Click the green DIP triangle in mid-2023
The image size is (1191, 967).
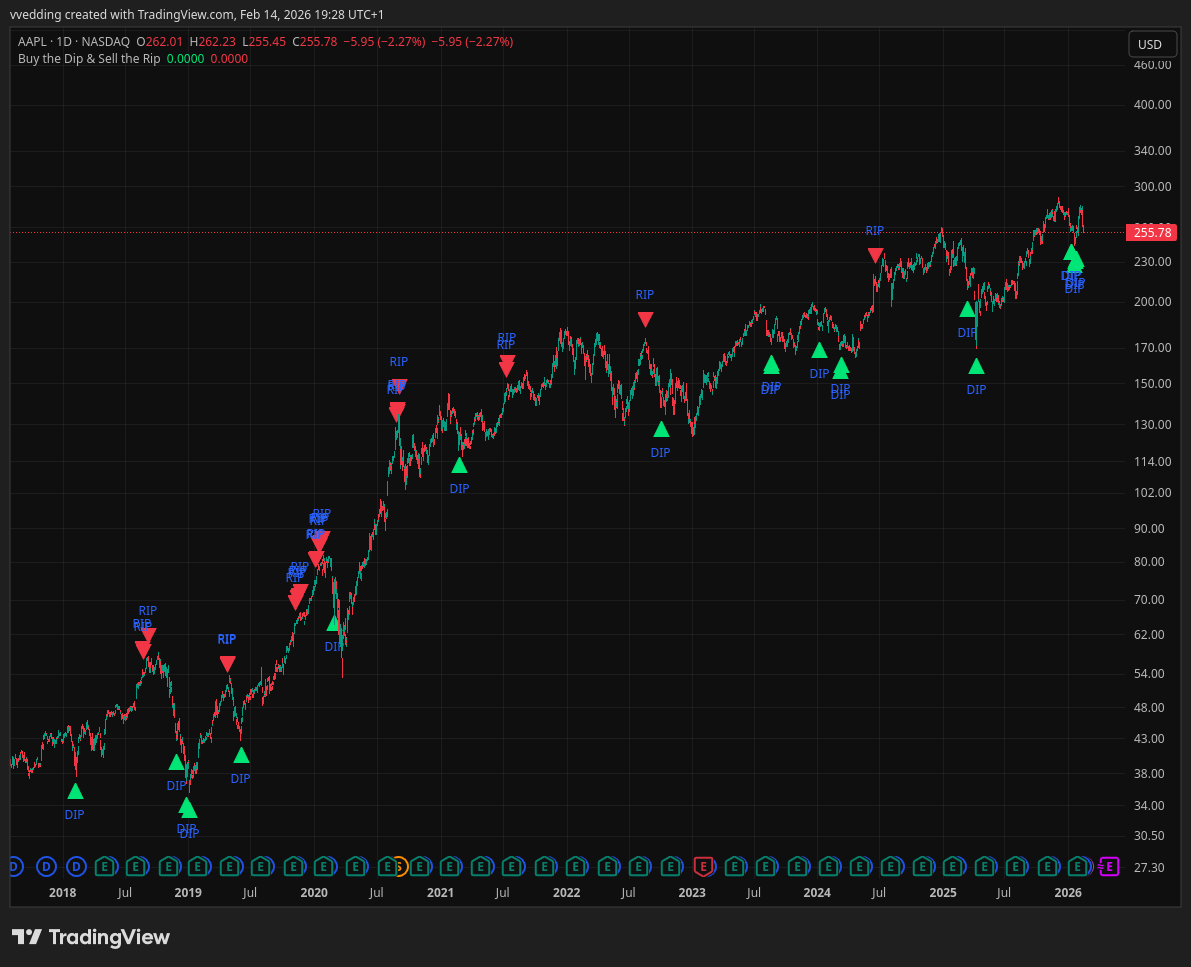771,365
